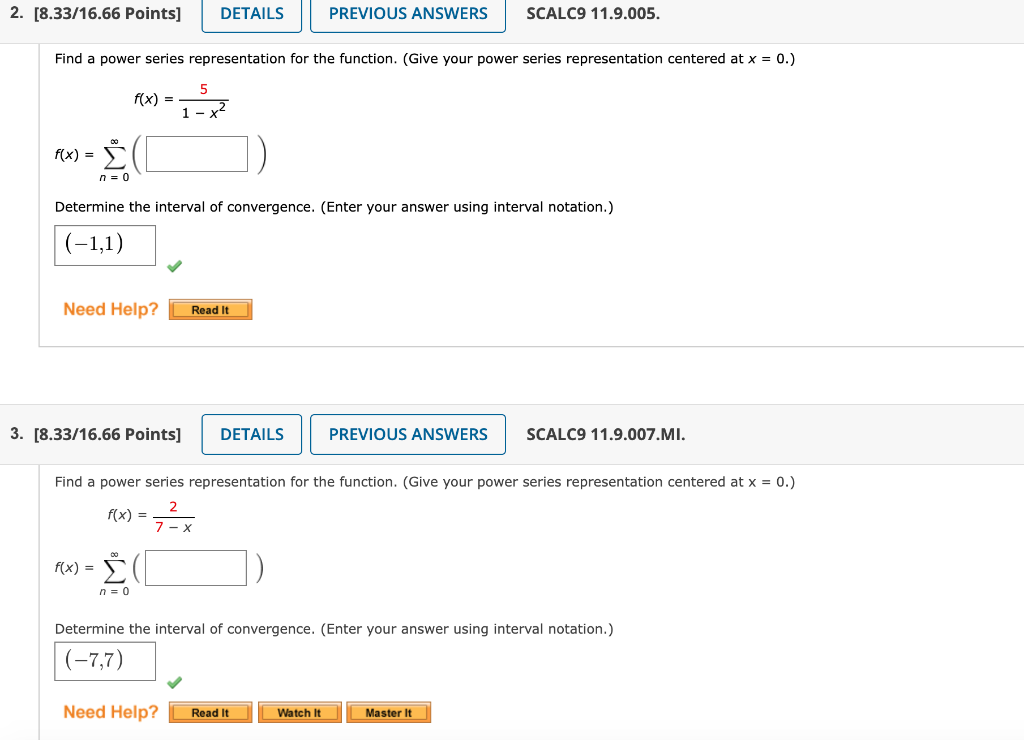Click the green checkmark beside (−7,7)
The image size is (1024, 740).
[x=175, y=683]
